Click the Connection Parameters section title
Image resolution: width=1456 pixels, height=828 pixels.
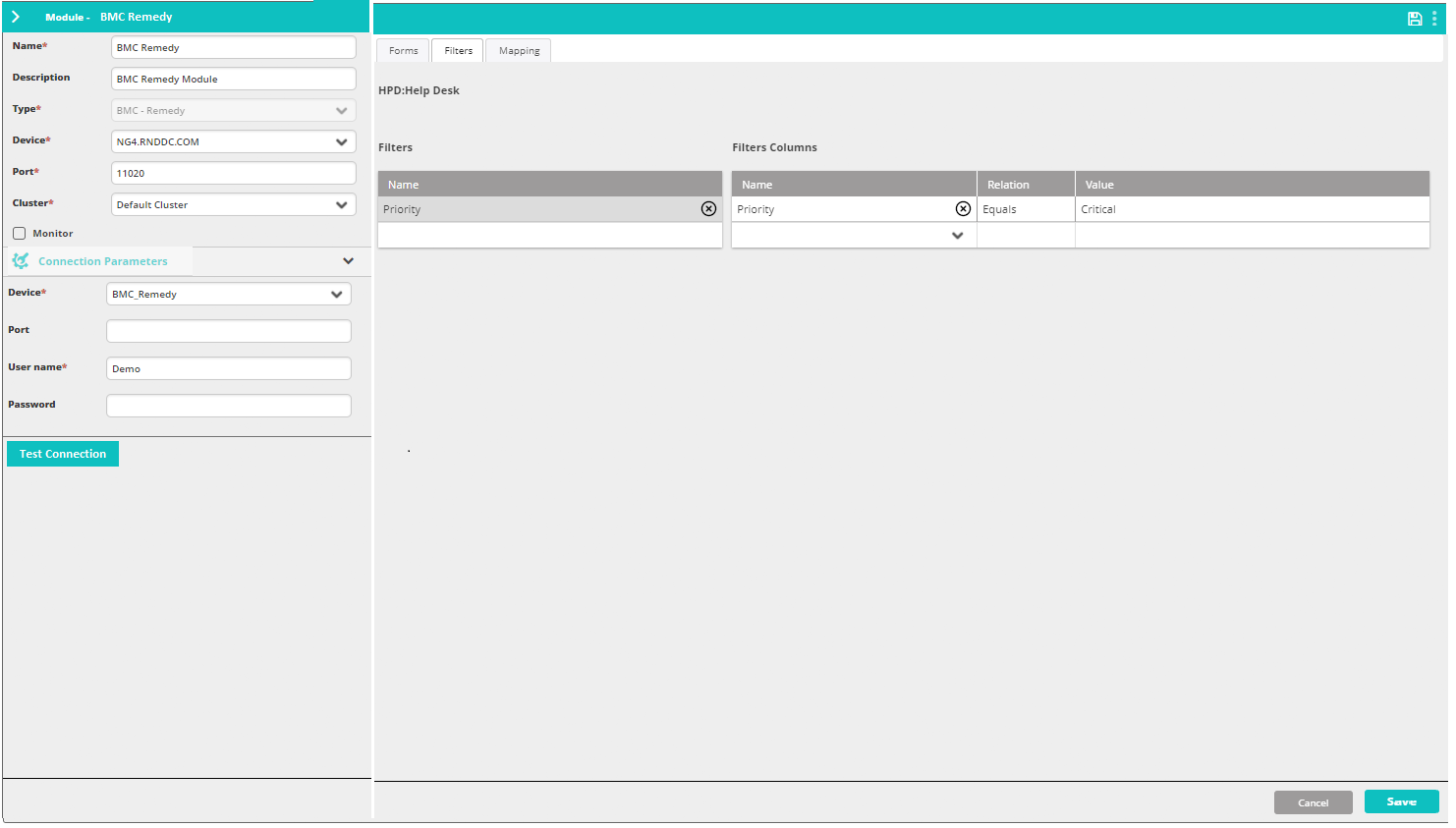pyautogui.click(x=103, y=261)
